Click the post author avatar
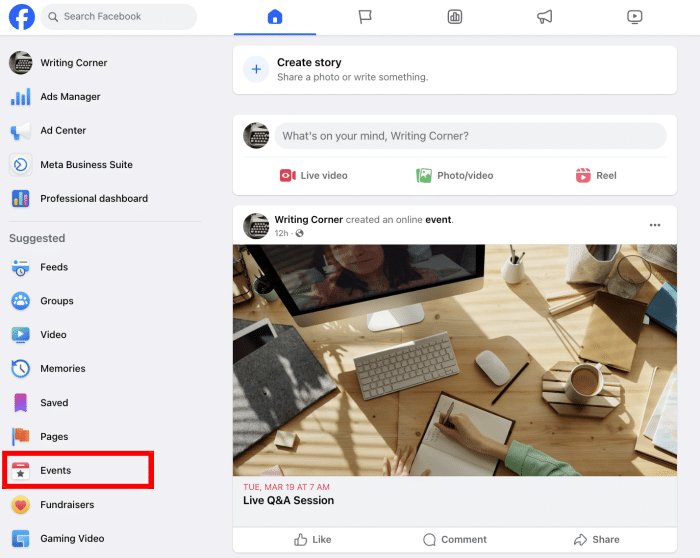700x558 pixels. pos(256,226)
